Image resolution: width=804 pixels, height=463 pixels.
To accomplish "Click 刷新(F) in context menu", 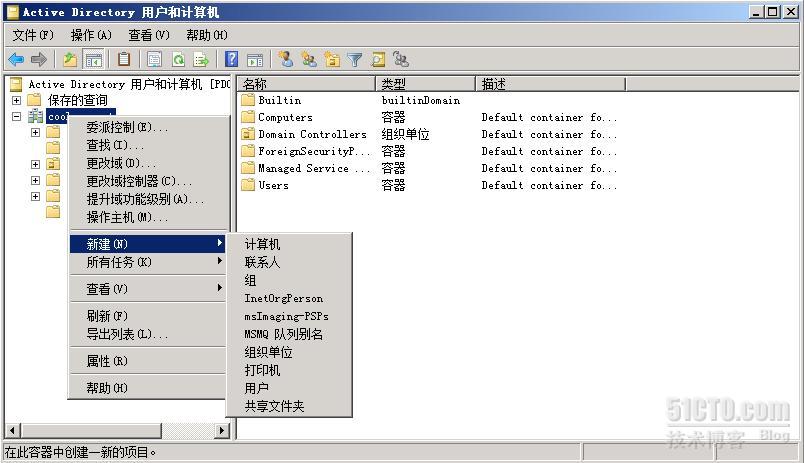I will (148, 316).
